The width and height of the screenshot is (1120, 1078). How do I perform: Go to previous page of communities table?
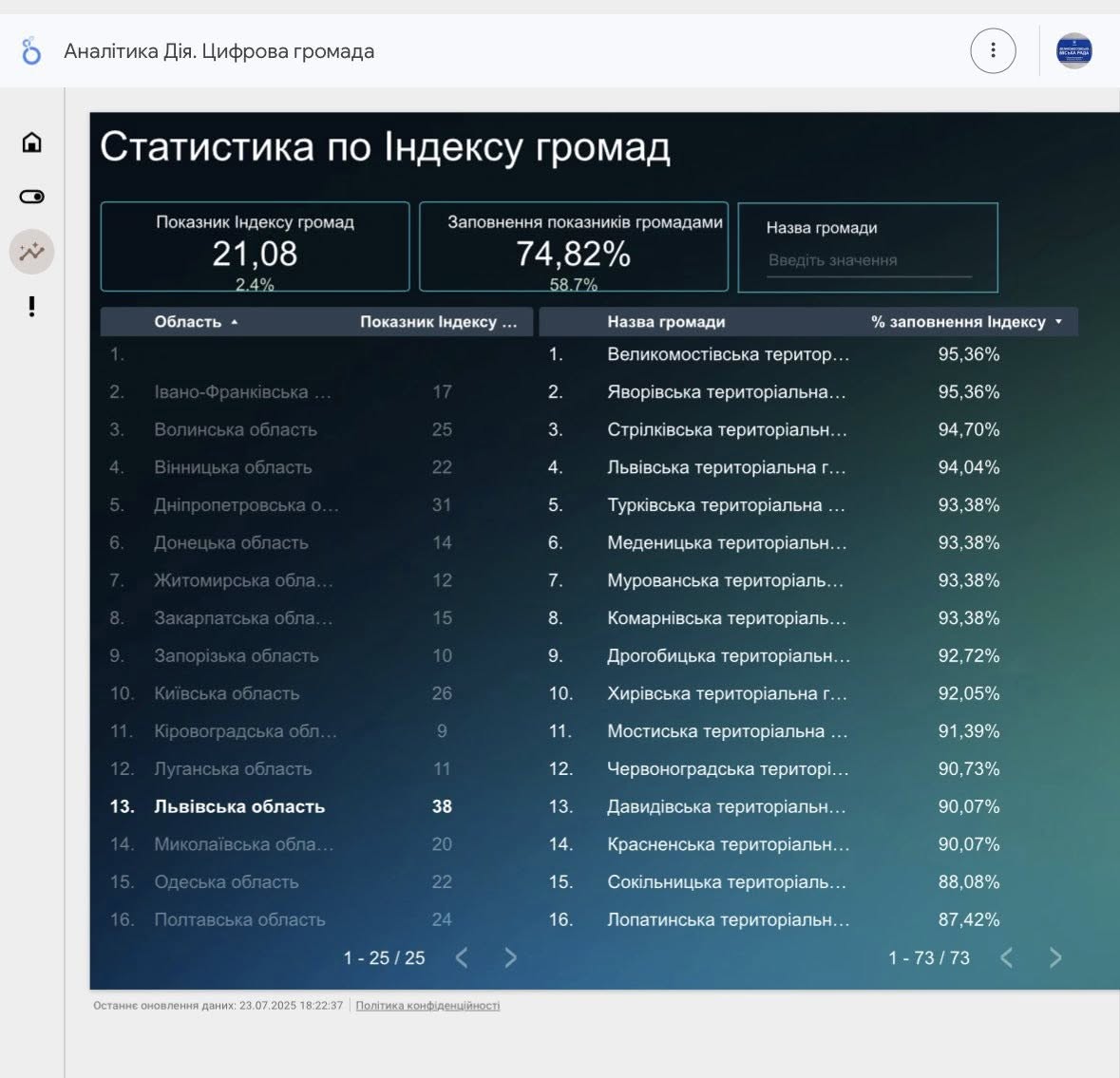1006,957
